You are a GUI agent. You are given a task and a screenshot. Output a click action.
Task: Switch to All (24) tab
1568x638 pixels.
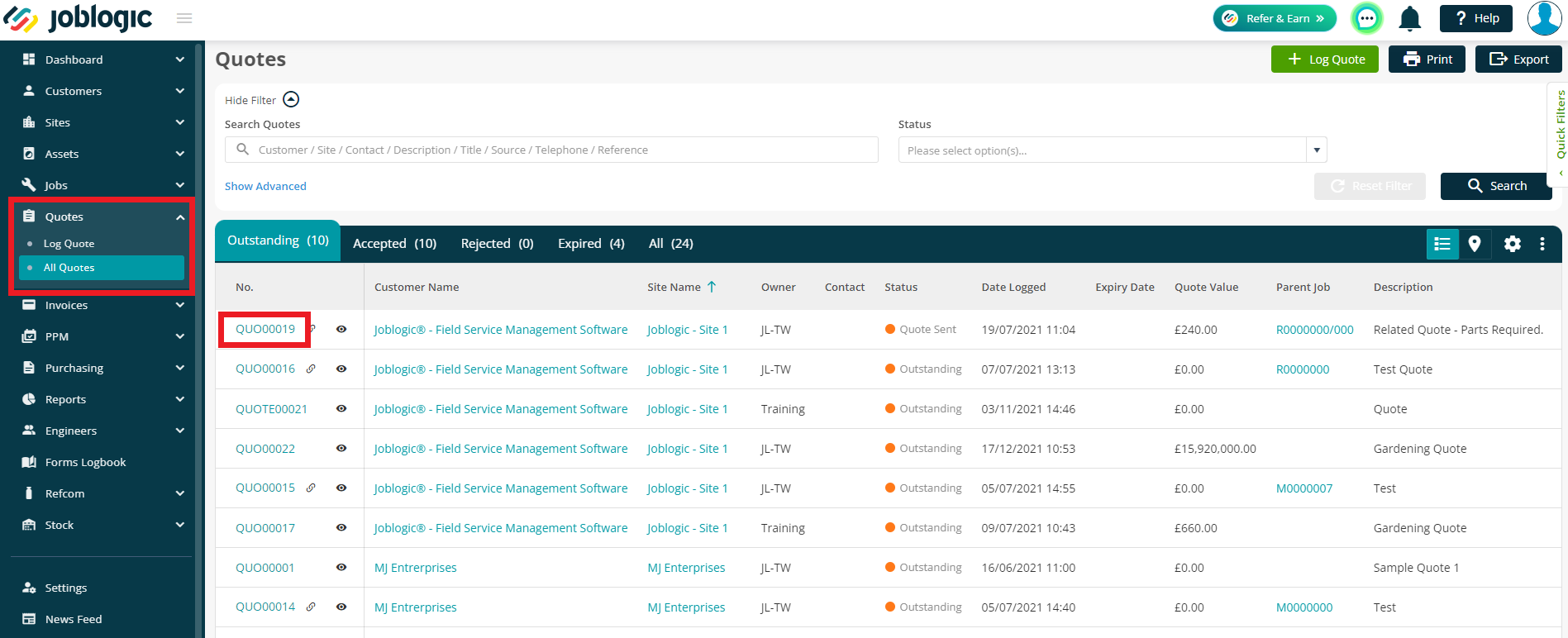point(670,244)
